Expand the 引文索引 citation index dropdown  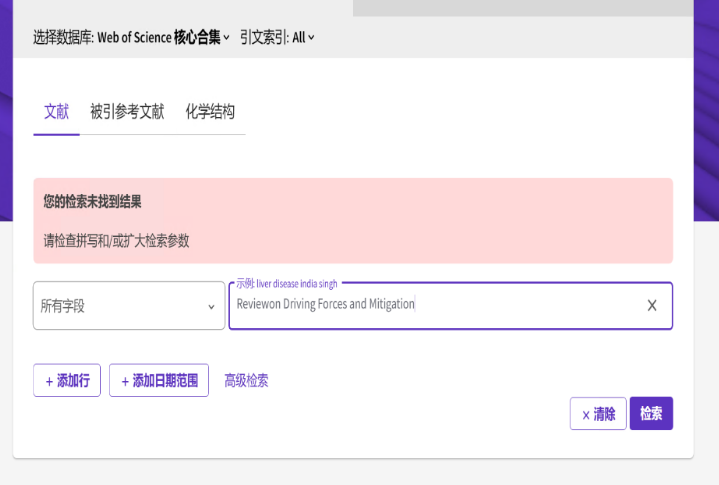tap(277, 37)
